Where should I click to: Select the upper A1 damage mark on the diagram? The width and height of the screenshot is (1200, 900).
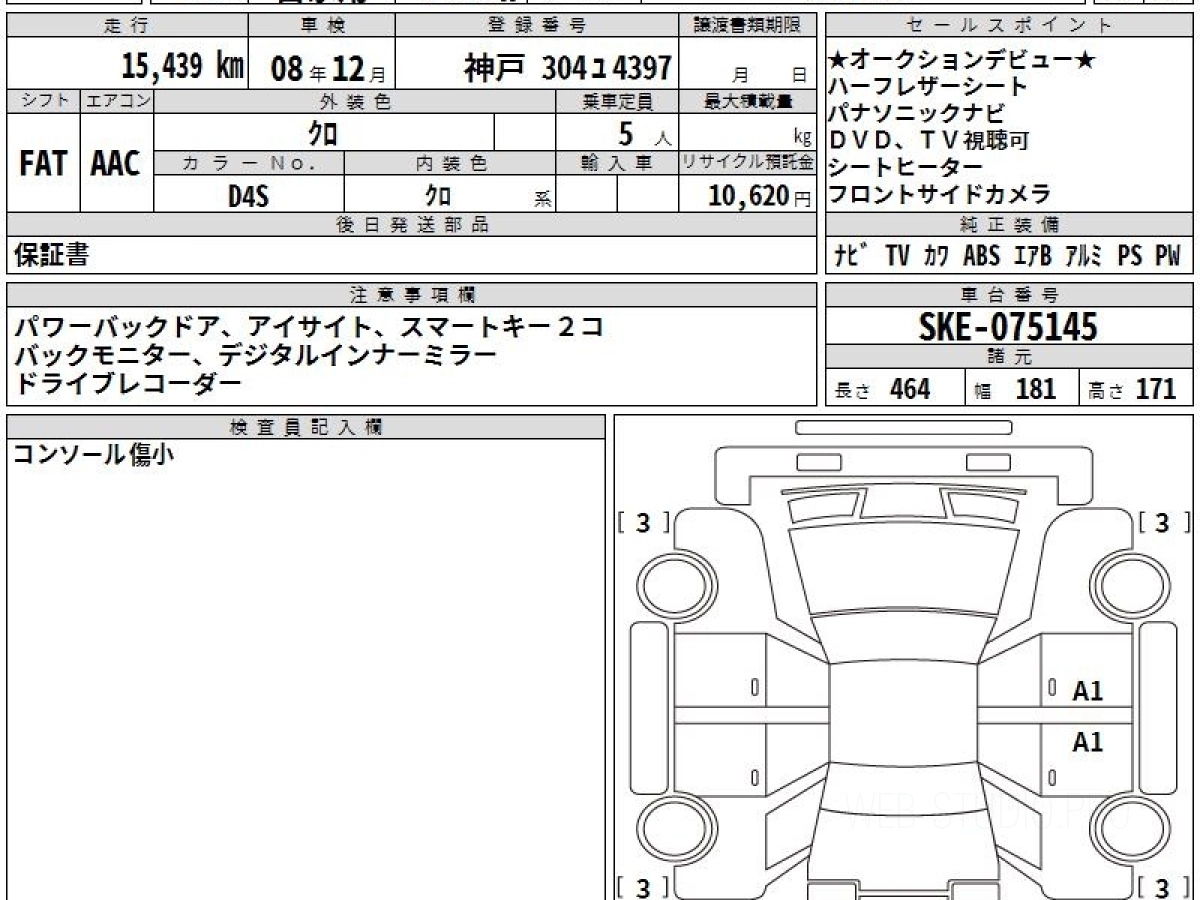click(1088, 690)
